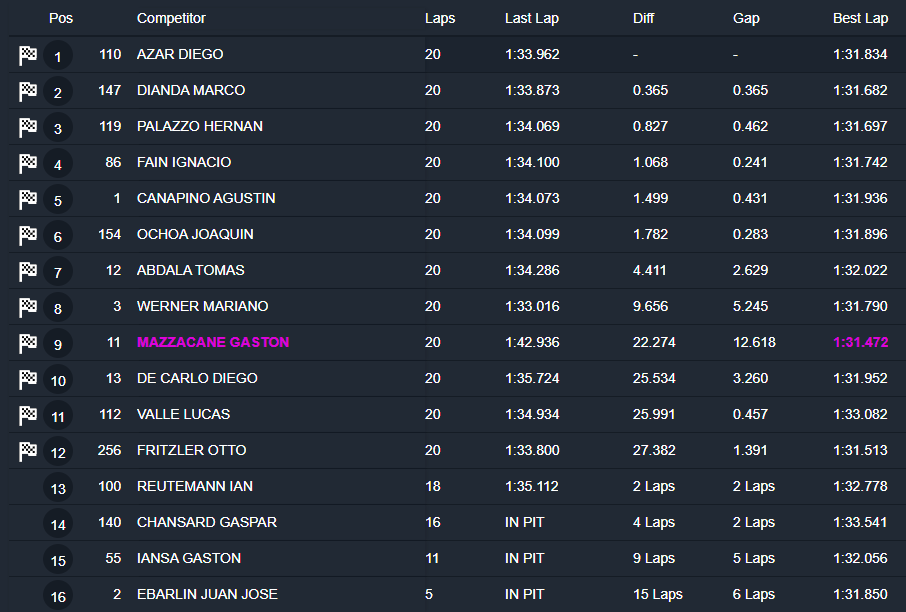Image resolution: width=906 pixels, height=612 pixels.
Task: Click position circle 16 for EBARLIN JUAN JOSE
Action: (58, 596)
